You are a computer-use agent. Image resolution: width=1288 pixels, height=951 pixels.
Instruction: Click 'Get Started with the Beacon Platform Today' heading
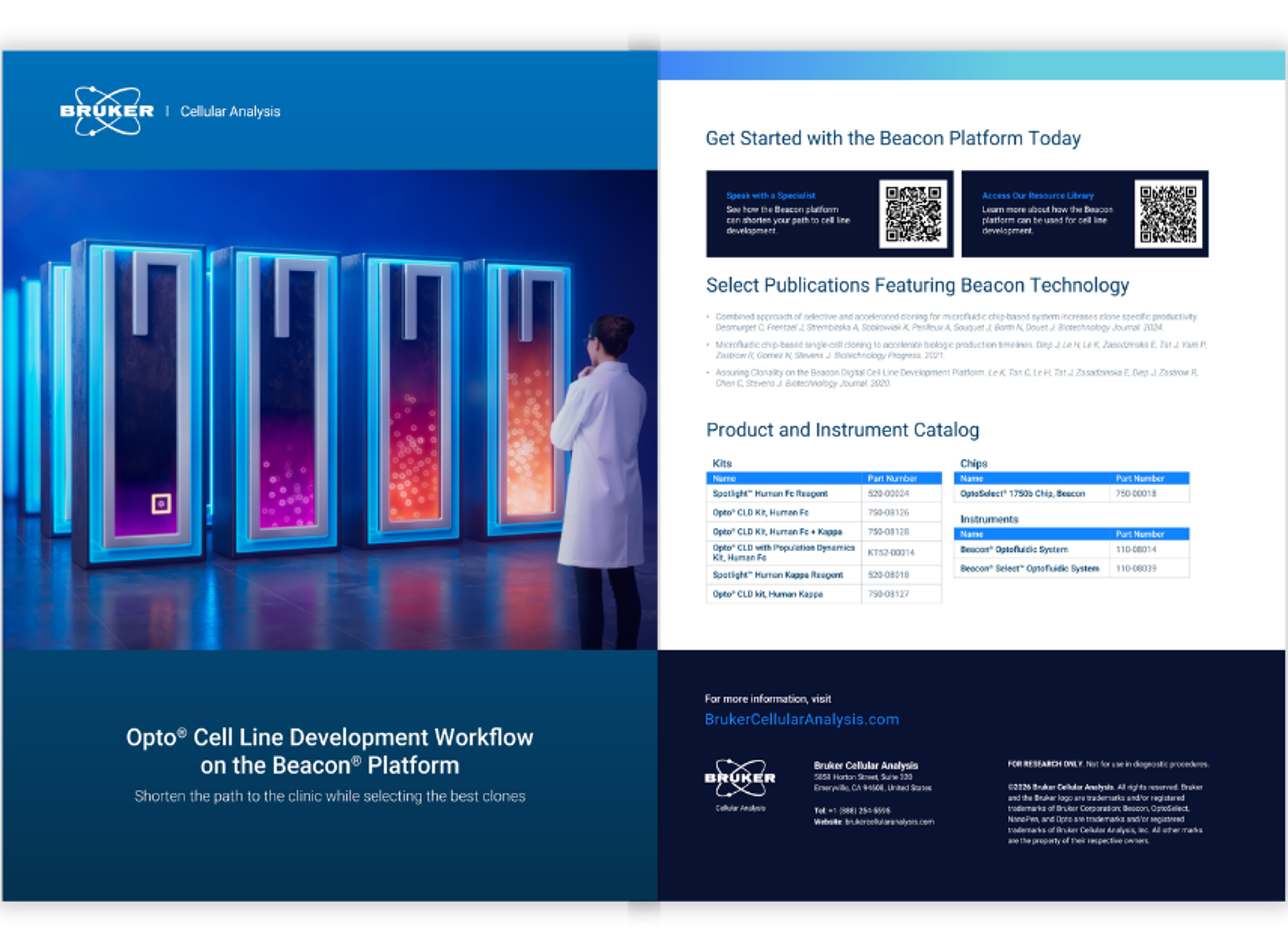(893, 138)
